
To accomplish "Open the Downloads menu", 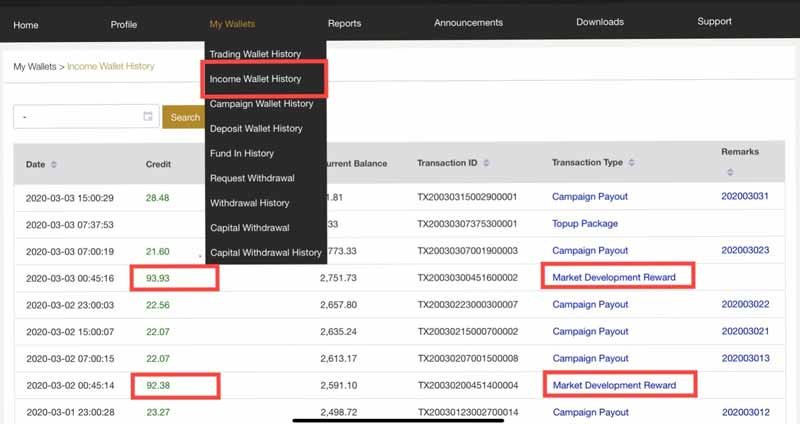I will pos(600,22).
